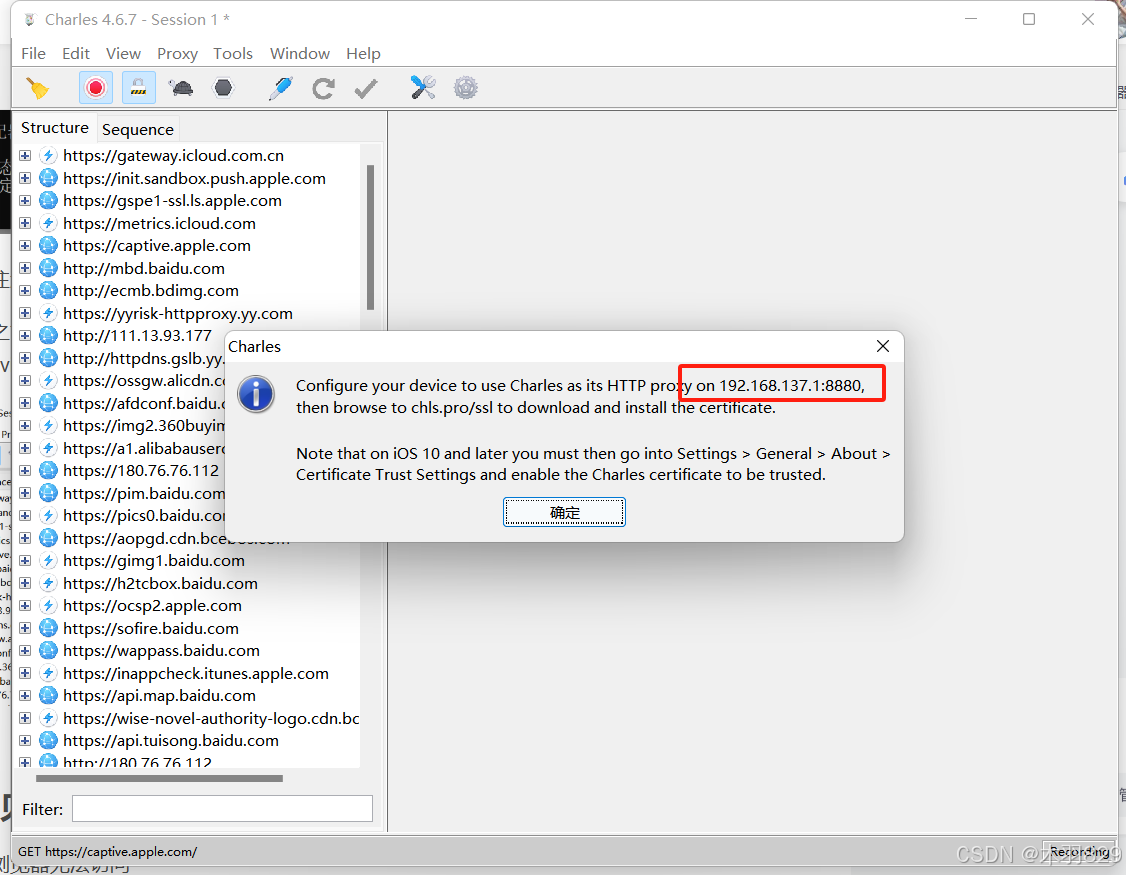Click vertical scrollbar of host list
Viewport: 1126px width, 875px height.
(x=371, y=237)
